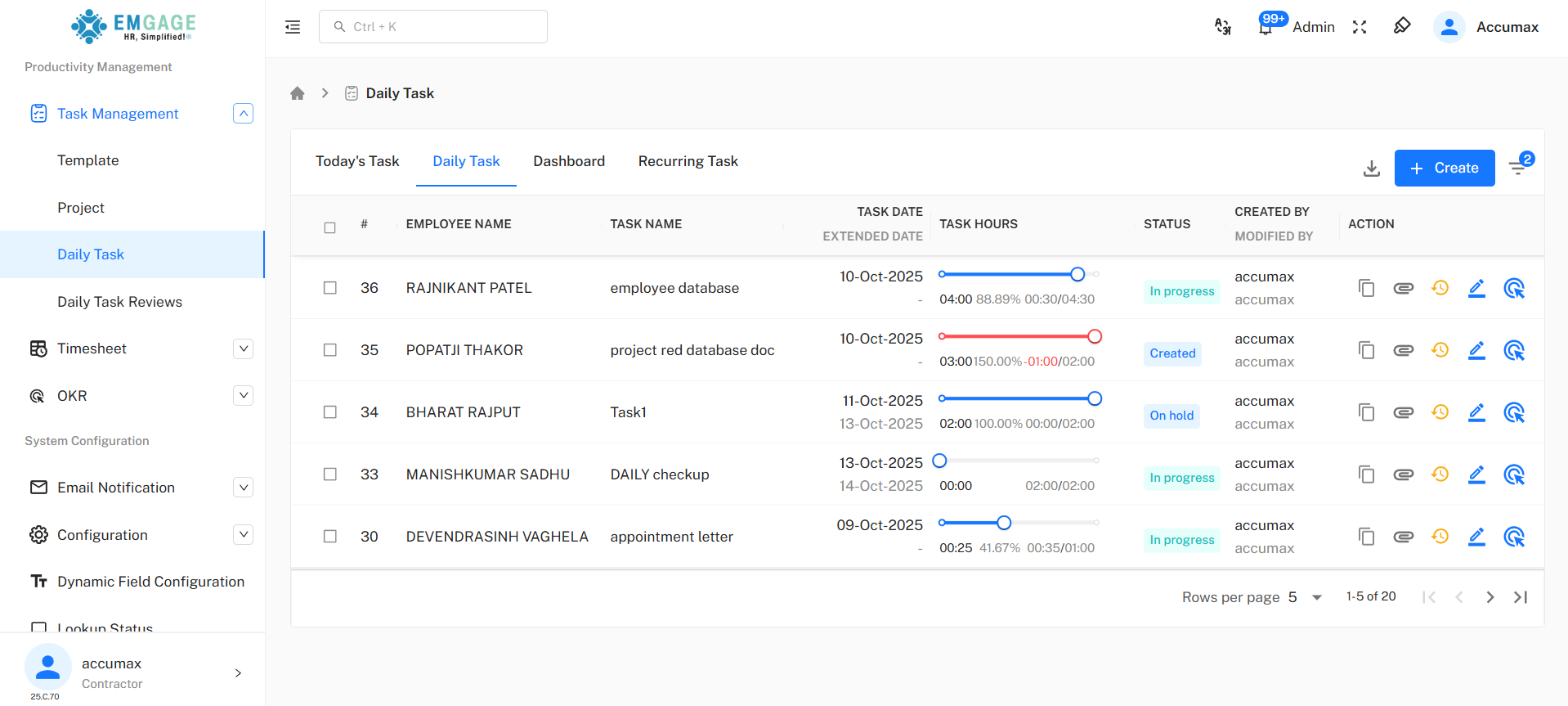Tick the checkbox for DEVENDRASINH VAGHELA

(x=330, y=537)
